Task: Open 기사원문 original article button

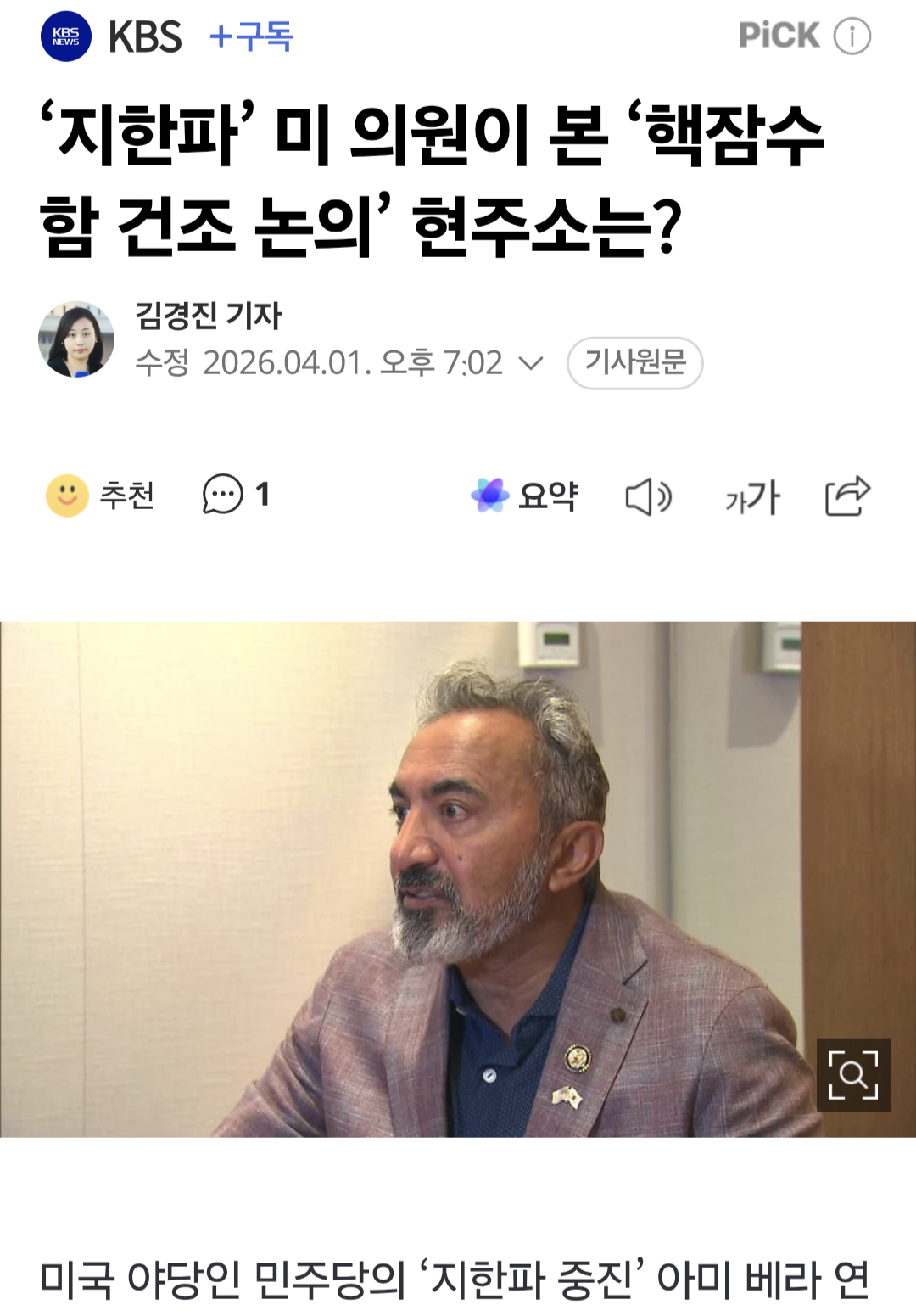Action: pyautogui.click(x=635, y=363)
